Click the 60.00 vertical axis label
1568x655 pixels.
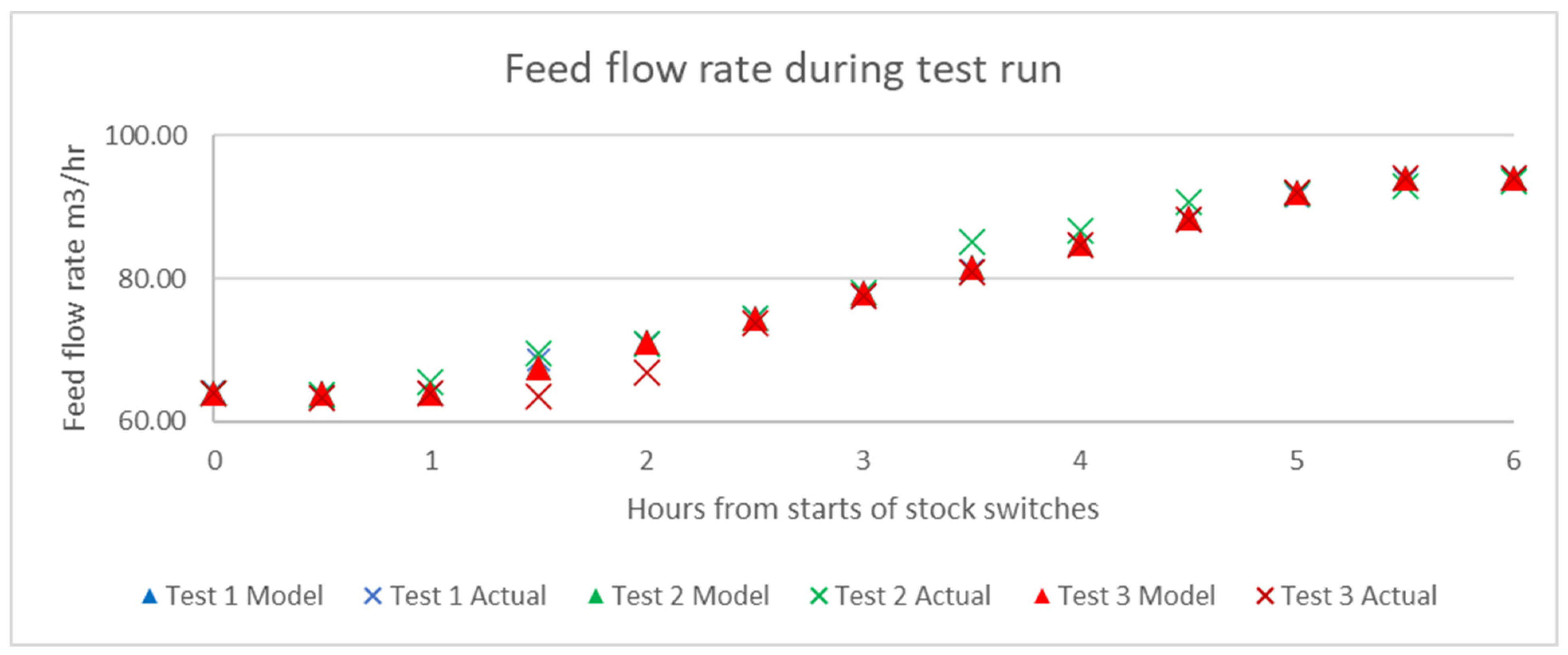152,421
